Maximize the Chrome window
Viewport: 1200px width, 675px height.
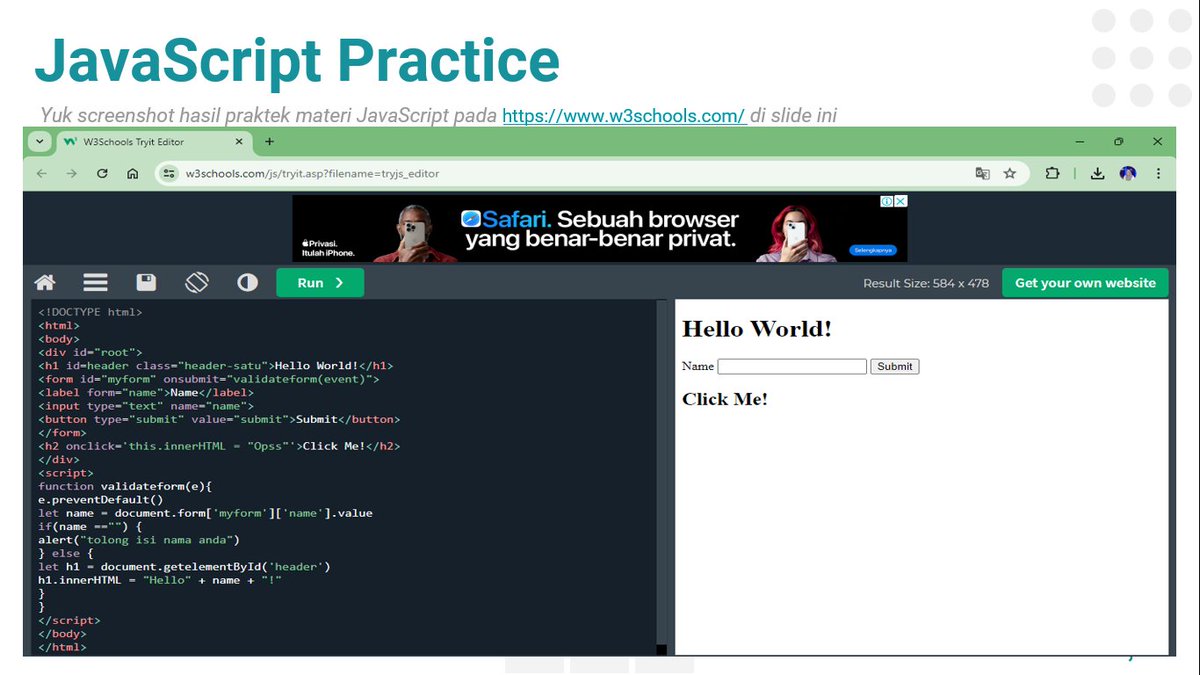(x=1119, y=142)
